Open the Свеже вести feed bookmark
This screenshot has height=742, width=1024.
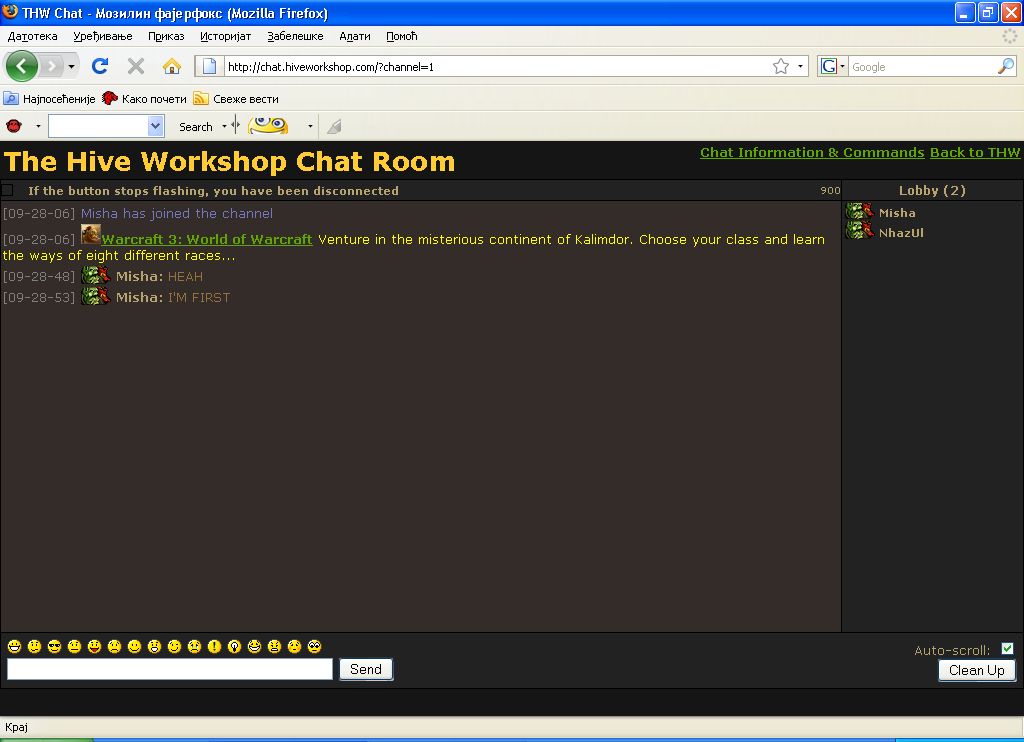[x=236, y=99]
